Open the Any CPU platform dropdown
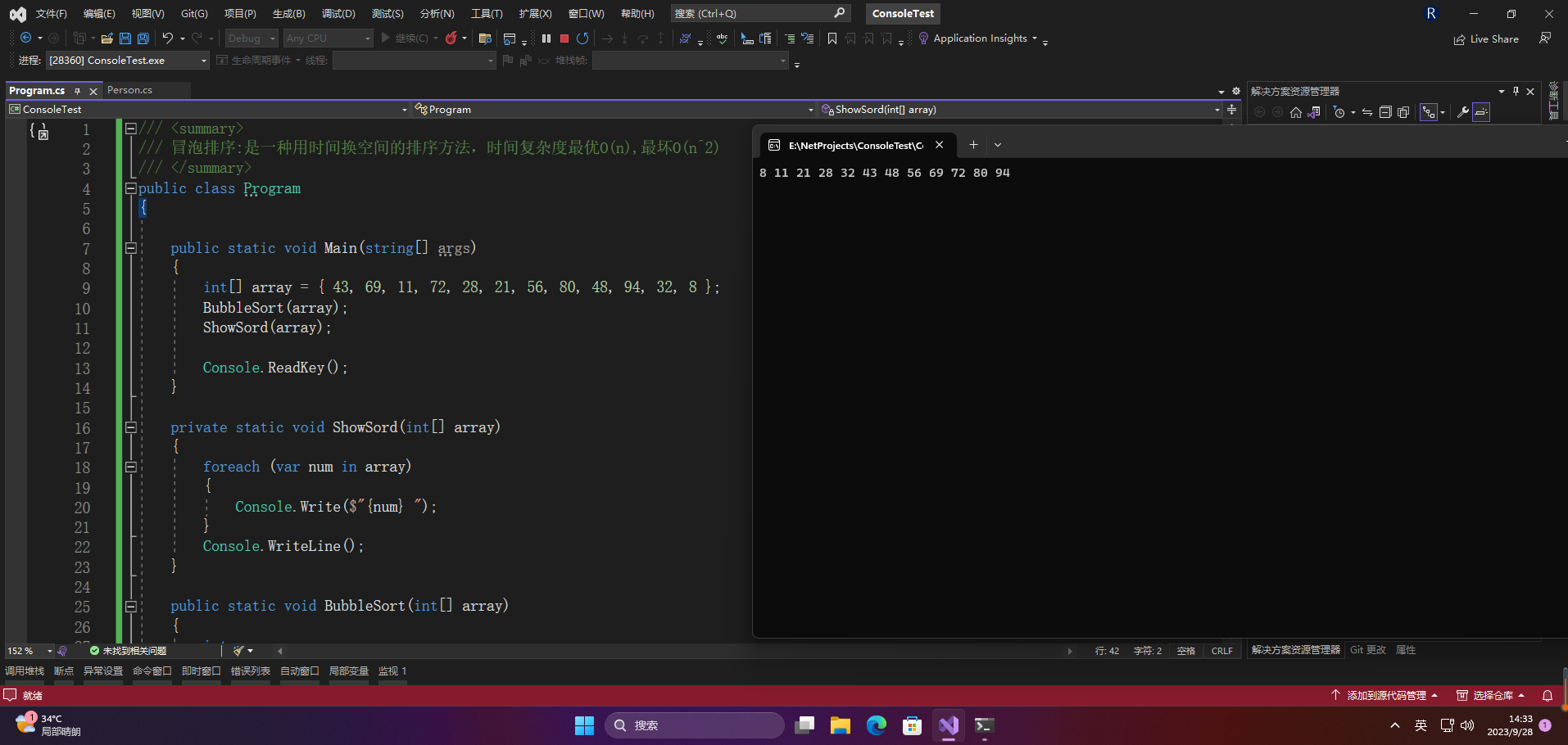1568x745 pixels. pos(328,38)
